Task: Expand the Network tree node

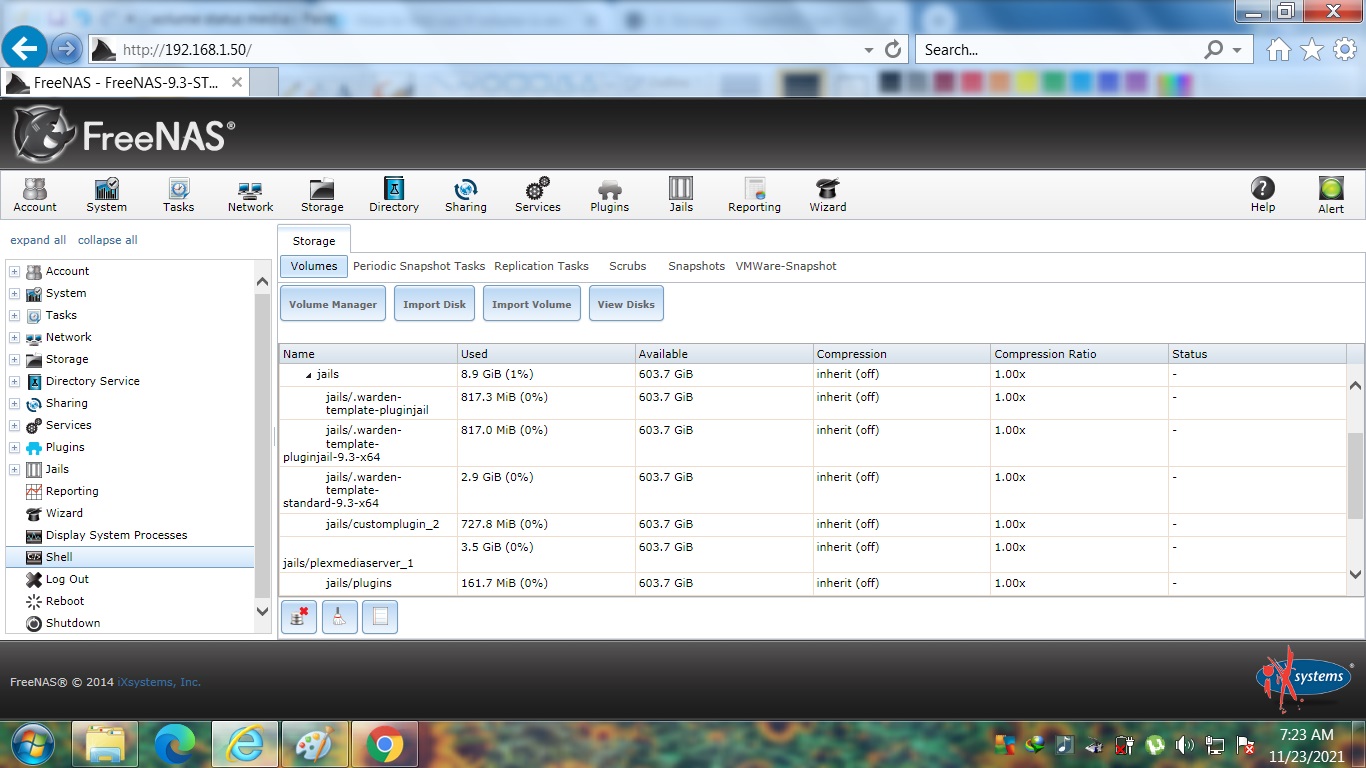Action: coord(15,337)
